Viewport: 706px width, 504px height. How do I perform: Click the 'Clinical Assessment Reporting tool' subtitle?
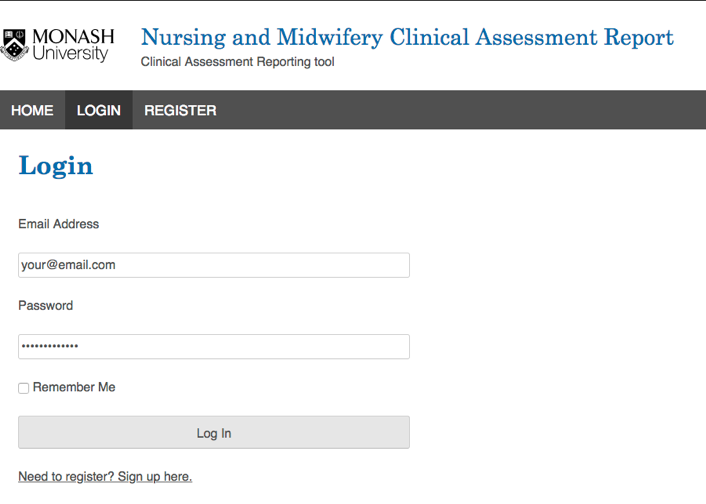tap(238, 62)
